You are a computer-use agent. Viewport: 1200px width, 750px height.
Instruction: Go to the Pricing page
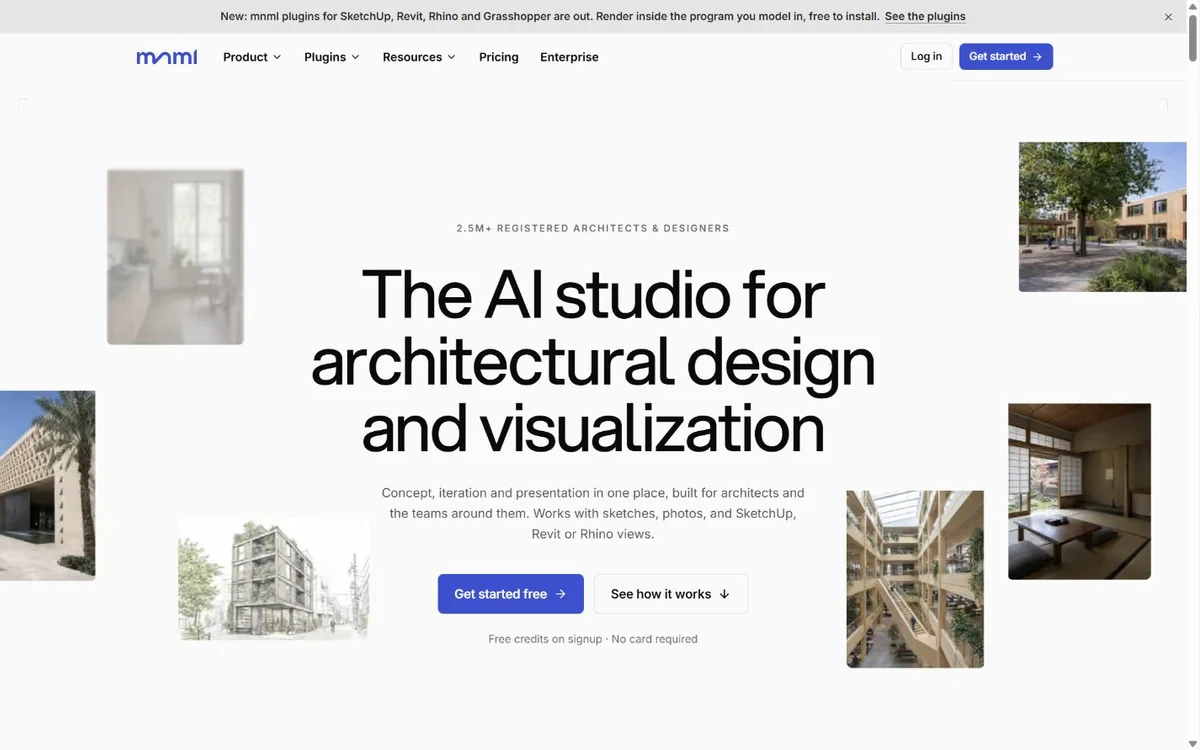click(x=499, y=57)
